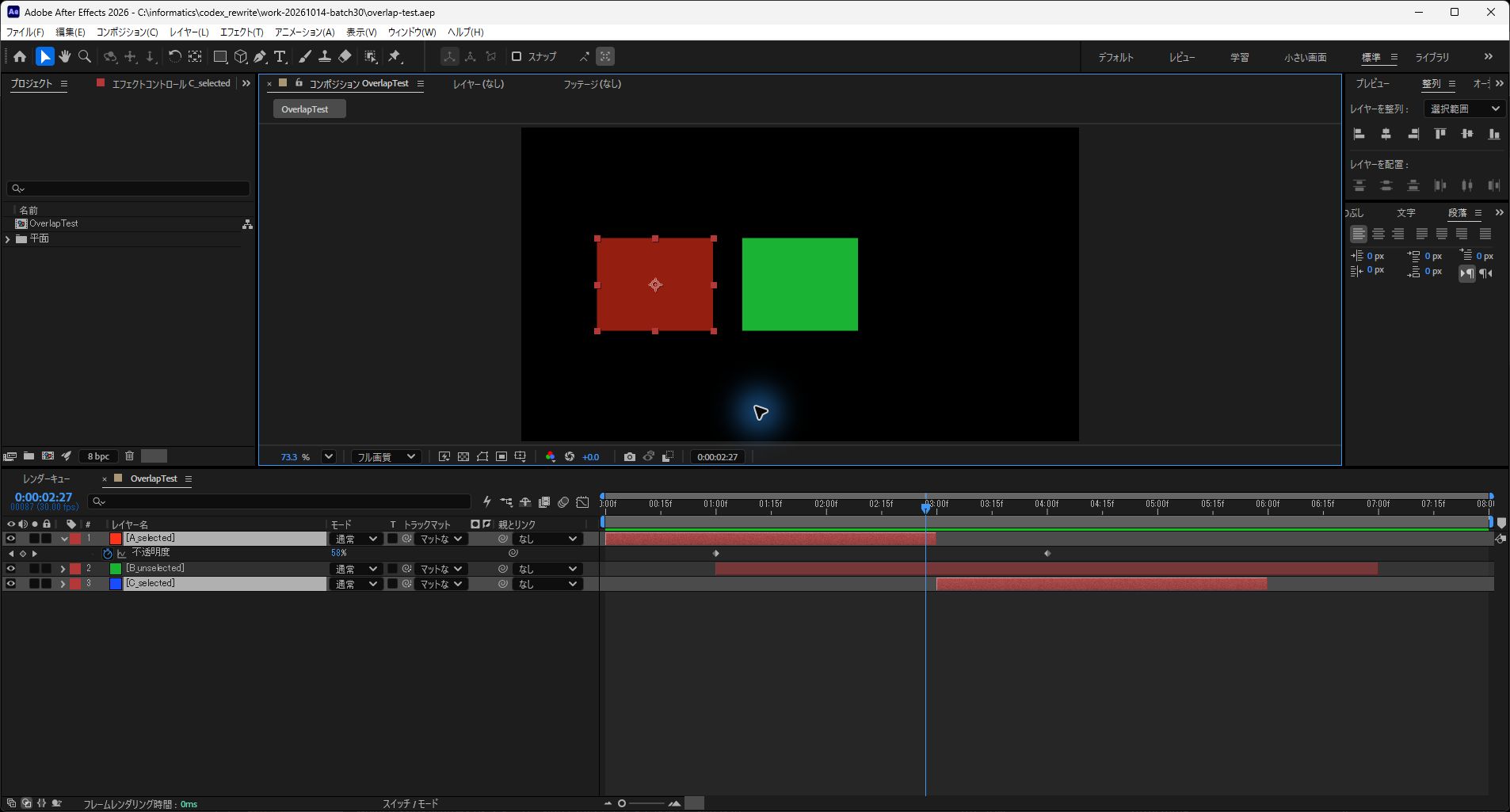The width and height of the screenshot is (1510, 812).
Task: Click the 学習 workspace button
Action: tap(1240, 57)
